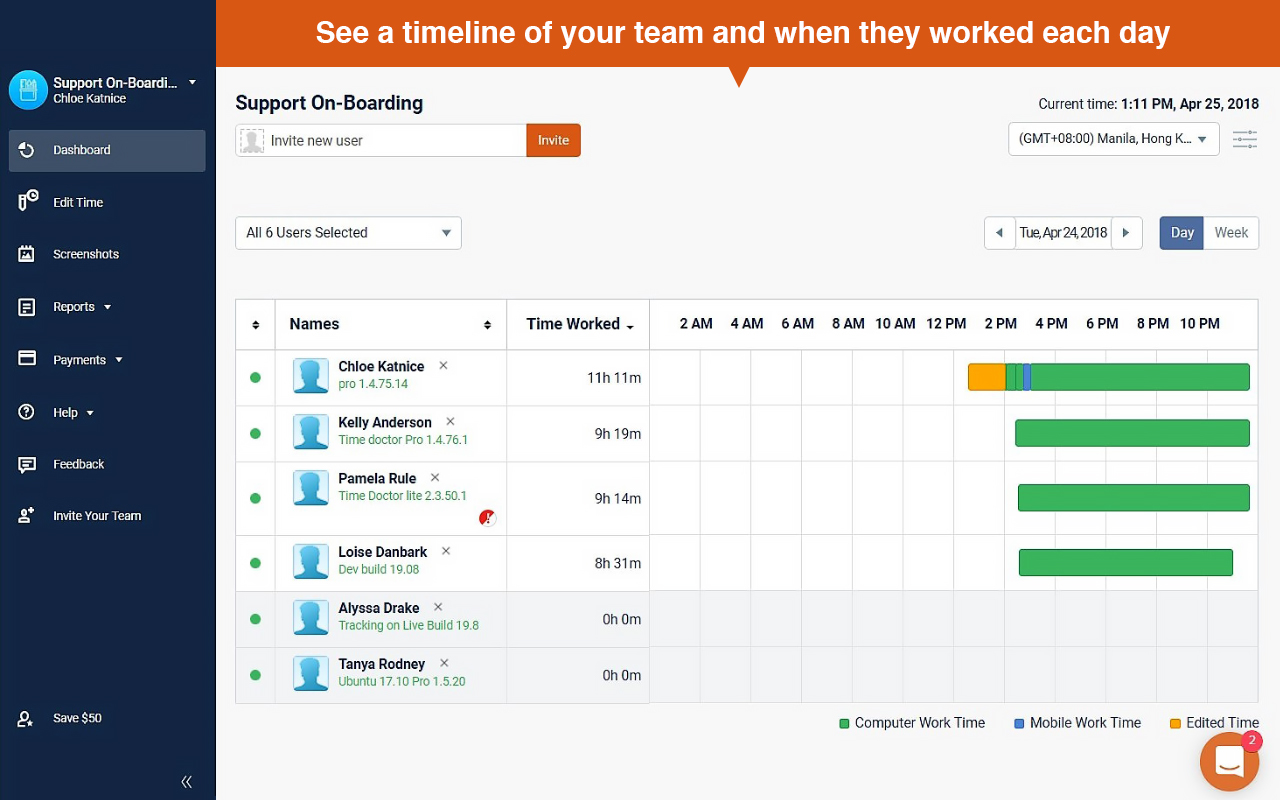1280x800 pixels.
Task: Click the Invite button
Action: coord(553,140)
